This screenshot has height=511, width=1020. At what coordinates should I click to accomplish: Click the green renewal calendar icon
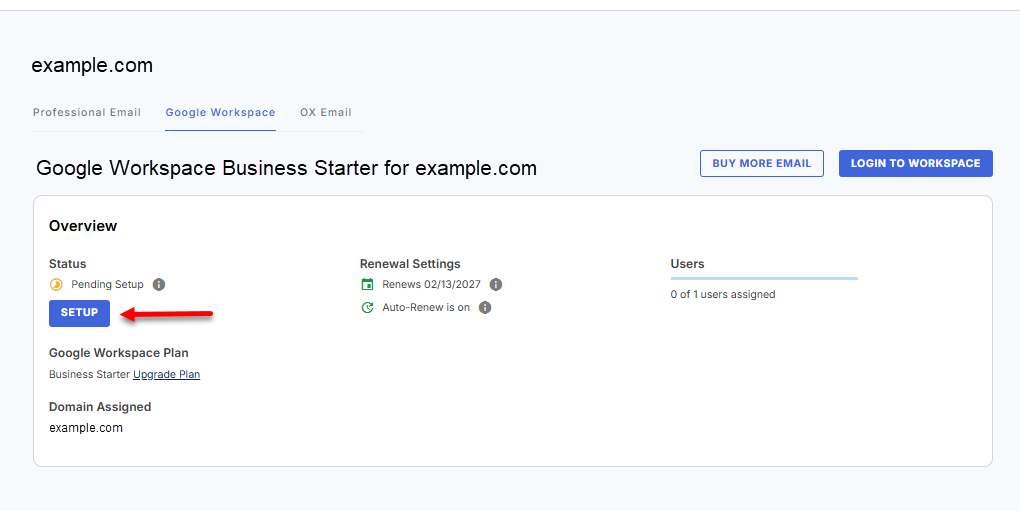(368, 285)
